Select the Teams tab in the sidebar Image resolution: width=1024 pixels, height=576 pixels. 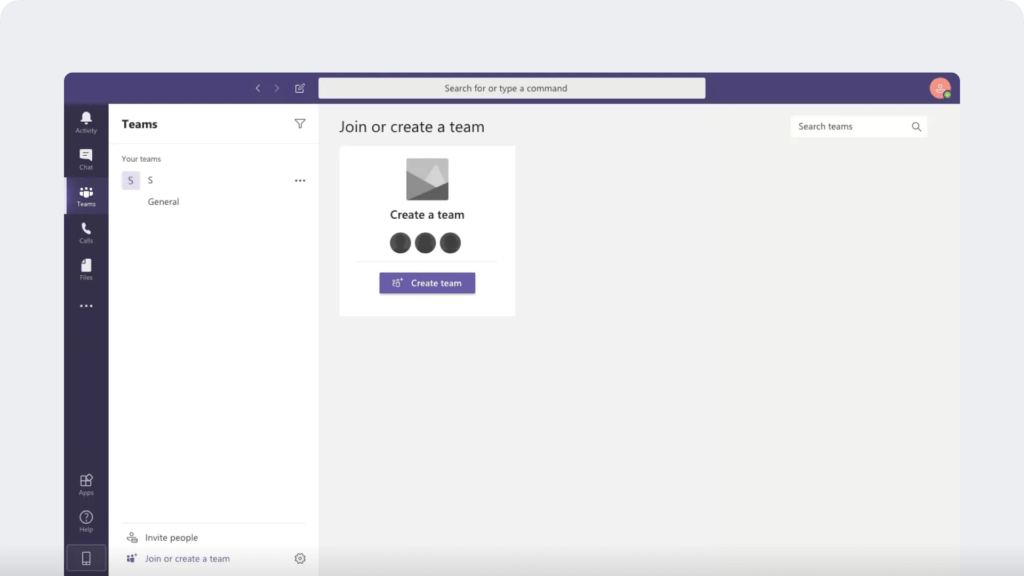click(x=86, y=194)
